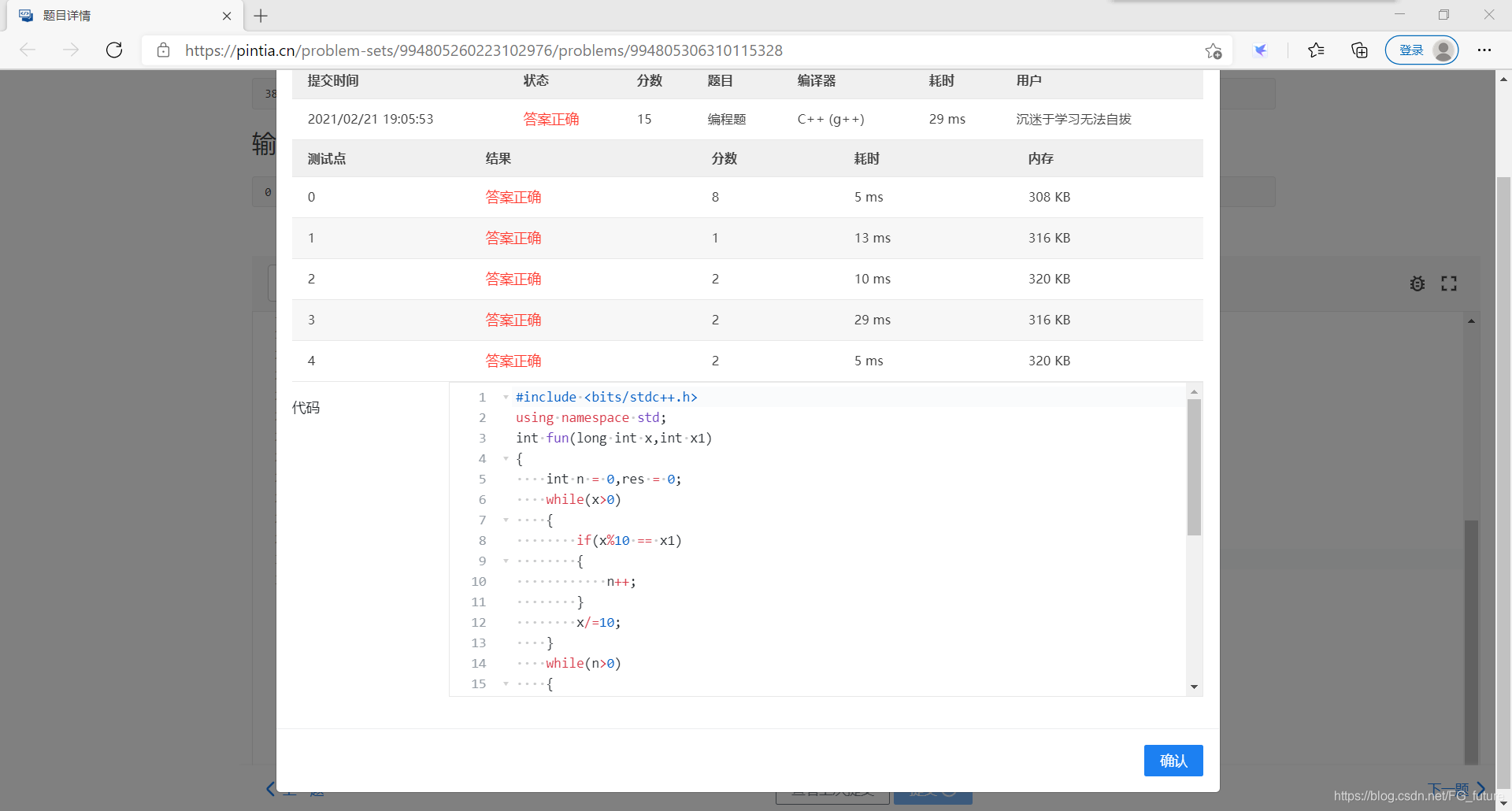
Task: Click the previous problem arrow behind dialog
Action: click(x=270, y=789)
